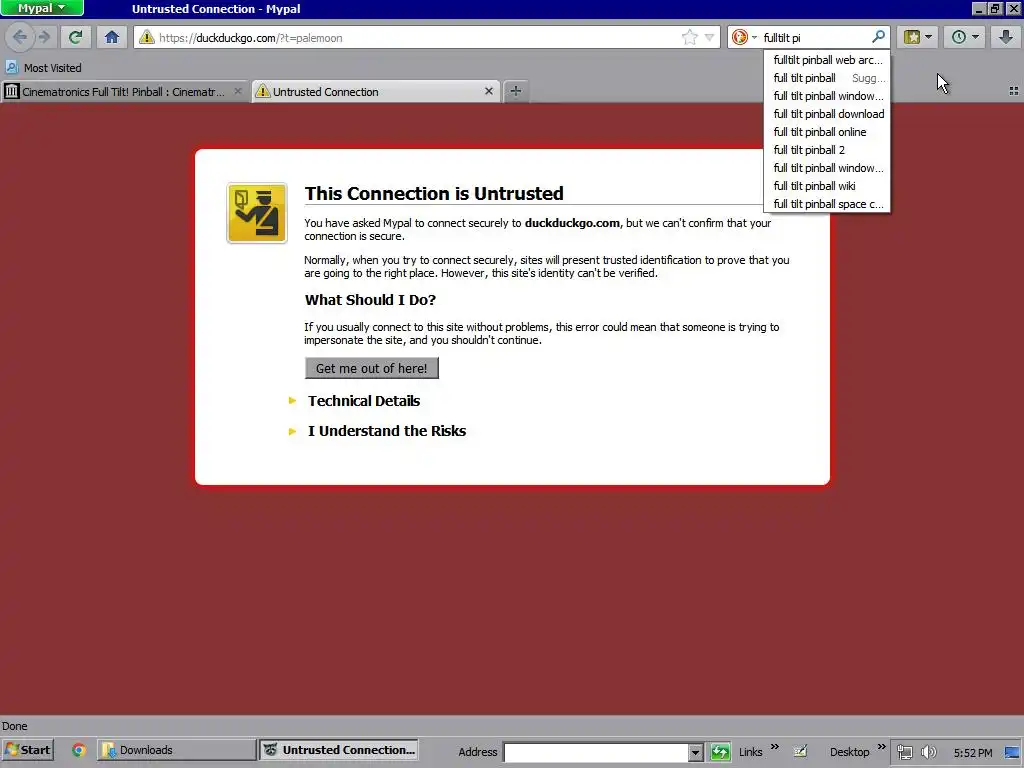1024x768 pixels.
Task: Click the show desktop icon by the clock
Action: point(1013,752)
